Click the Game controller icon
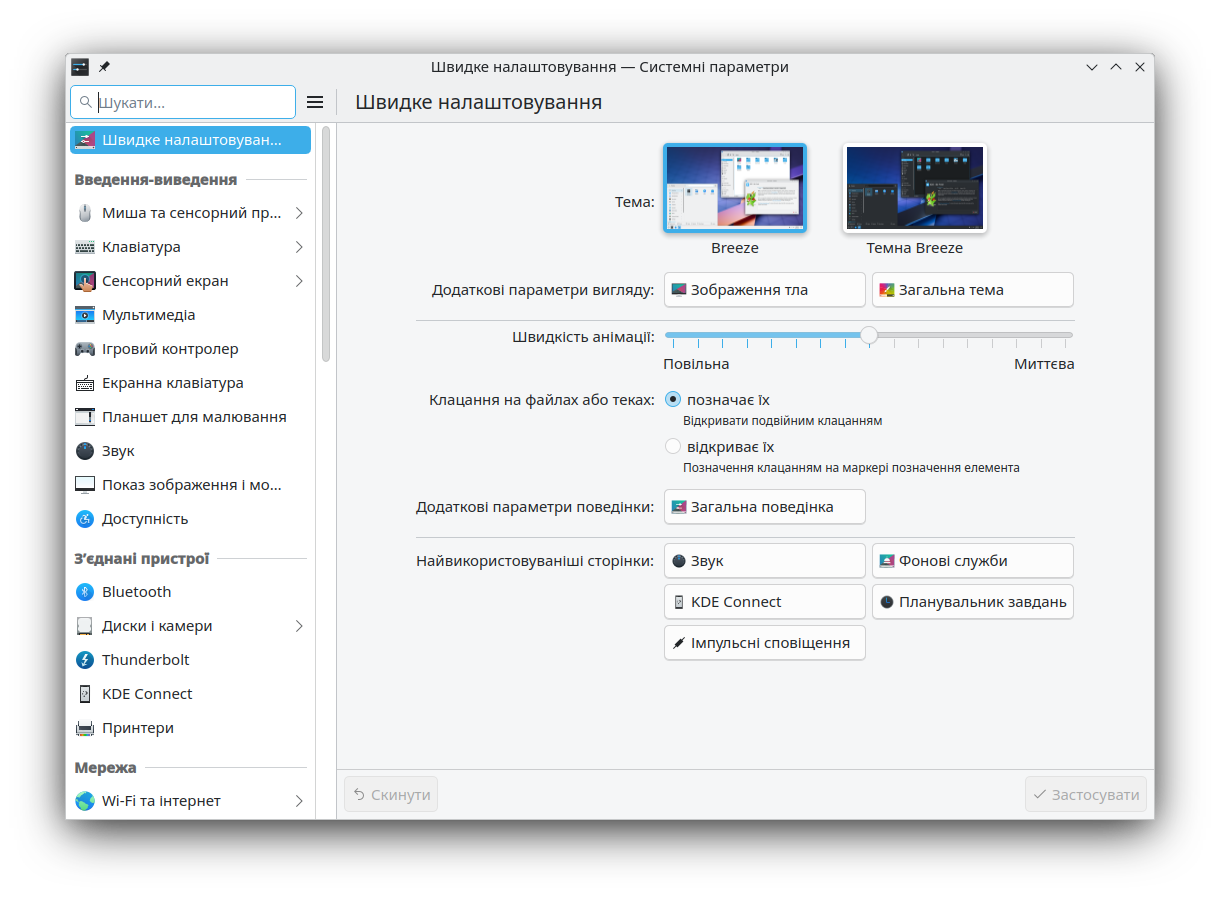The width and height of the screenshot is (1220, 897). (85, 349)
